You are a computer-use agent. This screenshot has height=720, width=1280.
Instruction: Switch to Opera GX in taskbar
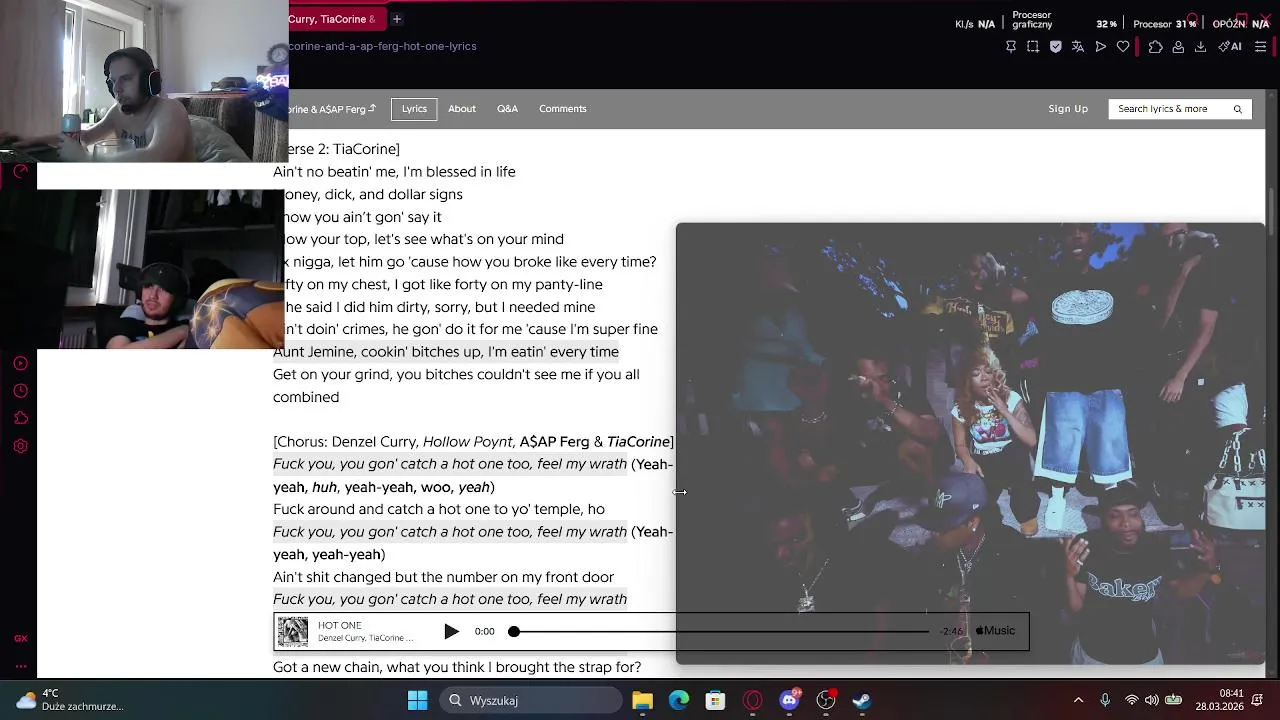[x=752, y=700]
